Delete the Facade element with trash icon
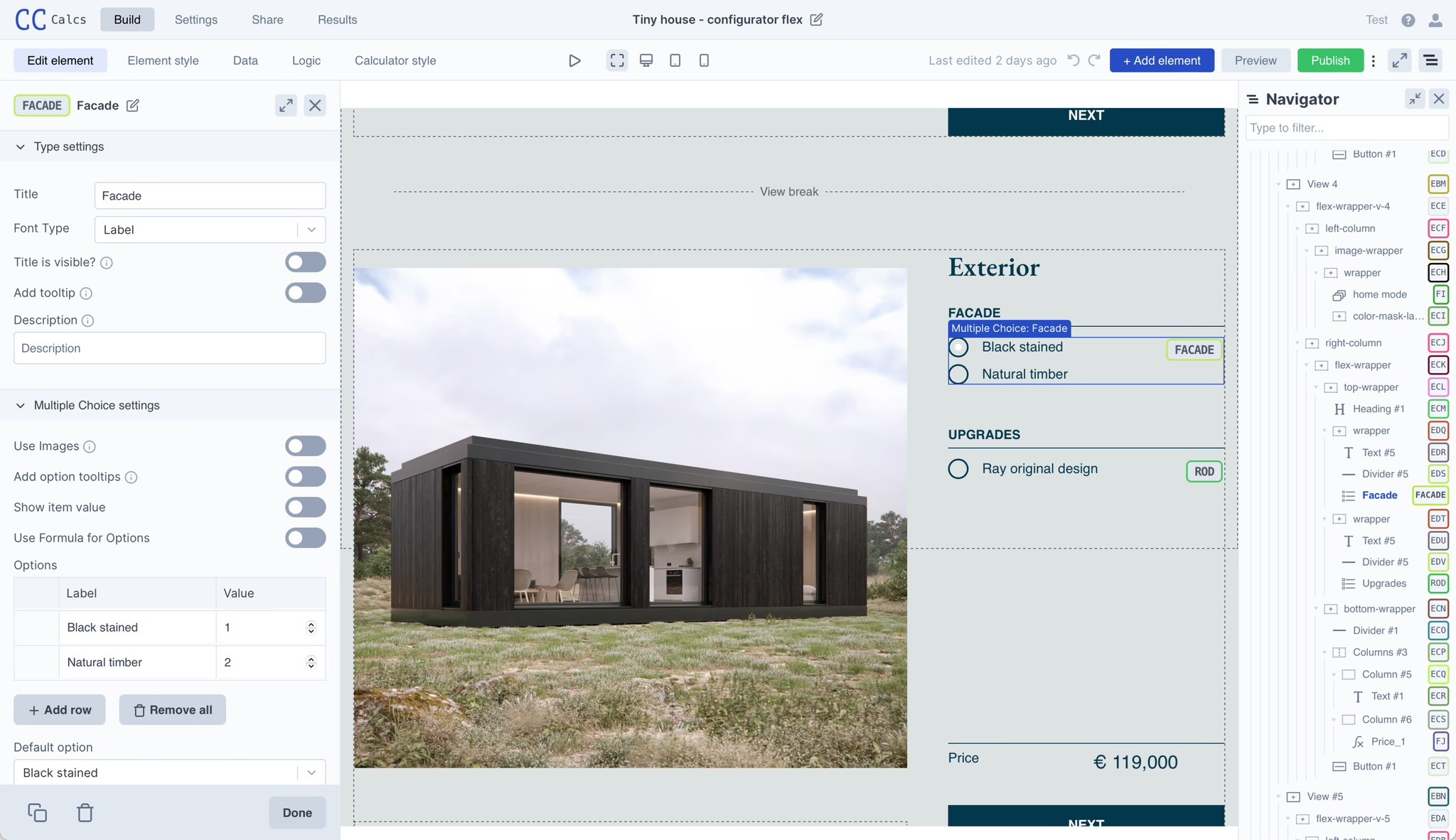 coord(85,812)
